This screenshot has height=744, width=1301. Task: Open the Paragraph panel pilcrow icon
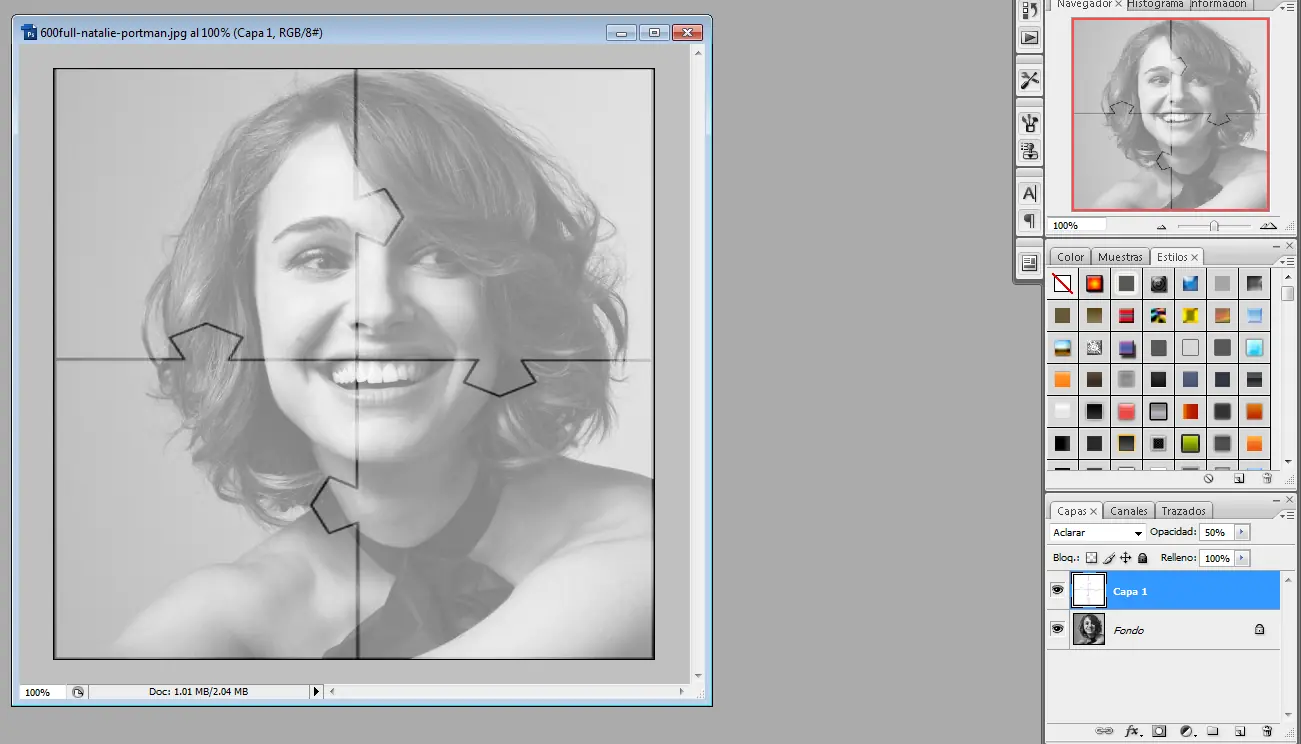click(x=1029, y=221)
